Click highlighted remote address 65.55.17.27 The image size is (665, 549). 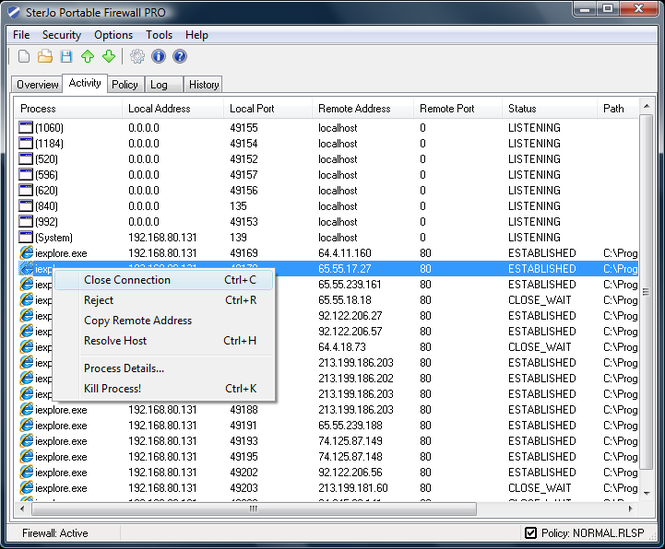[x=345, y=269]
